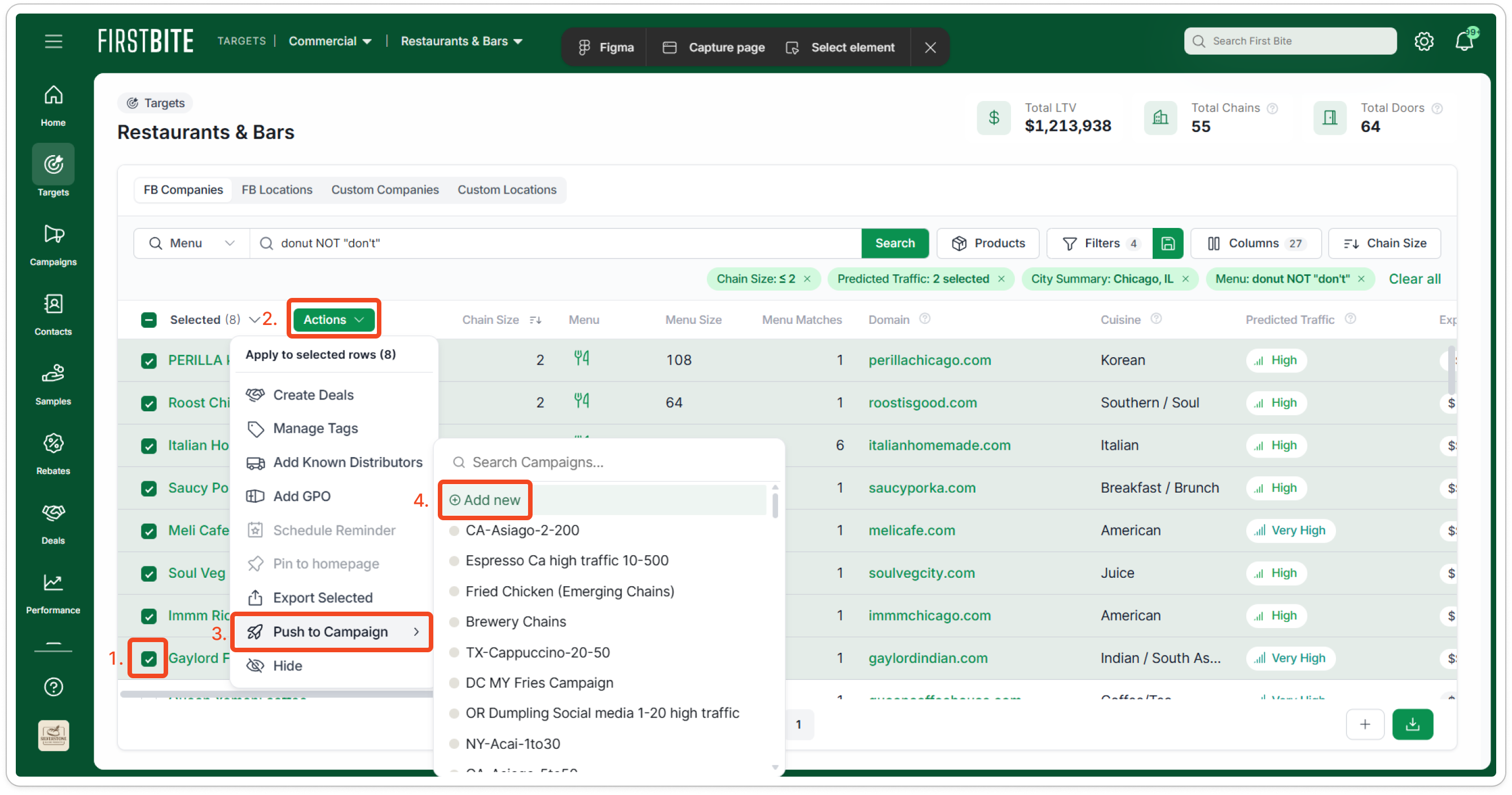Click the green download button

(1412, 724)
